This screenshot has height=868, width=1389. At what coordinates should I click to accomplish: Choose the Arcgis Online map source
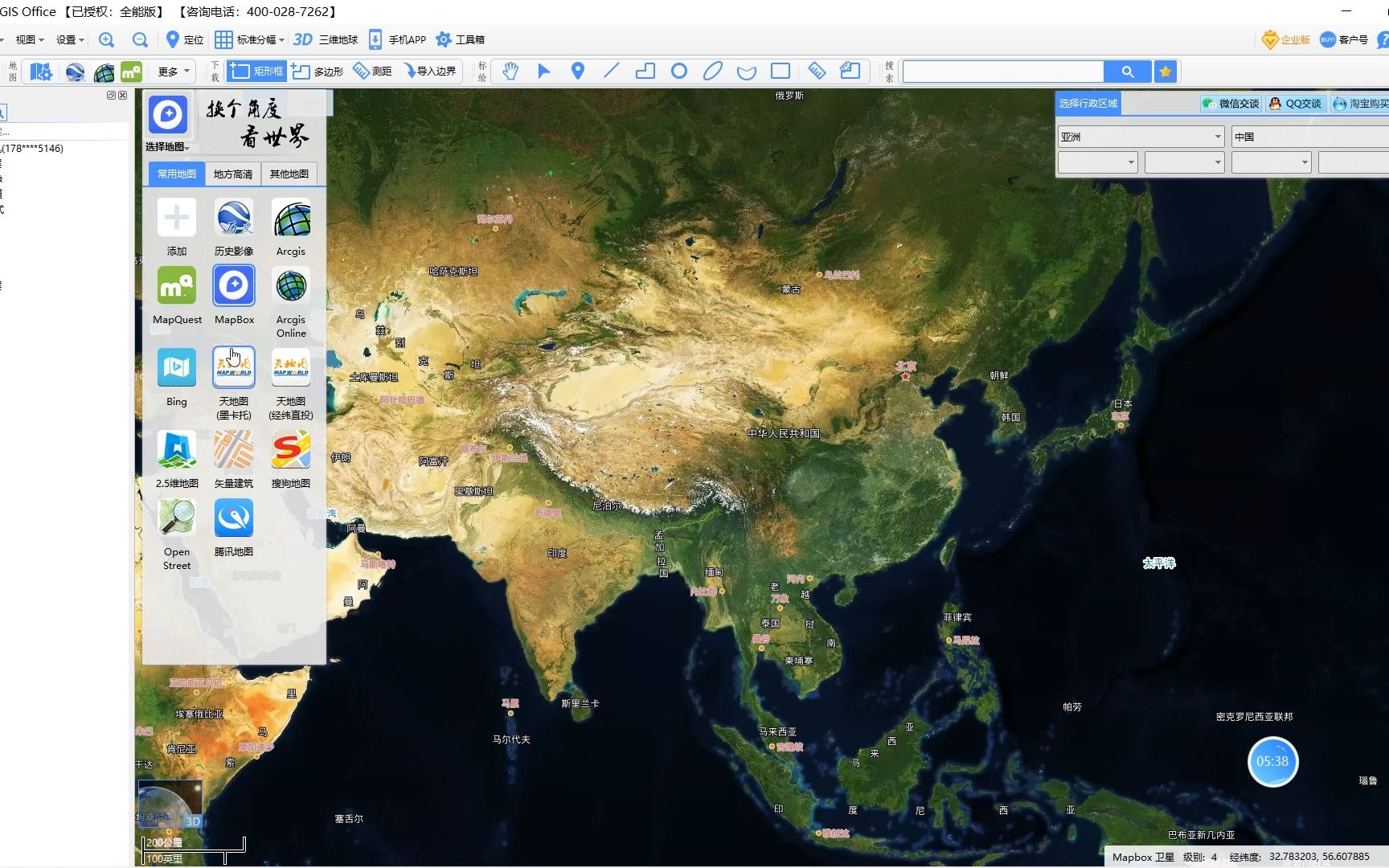(291, 302)
